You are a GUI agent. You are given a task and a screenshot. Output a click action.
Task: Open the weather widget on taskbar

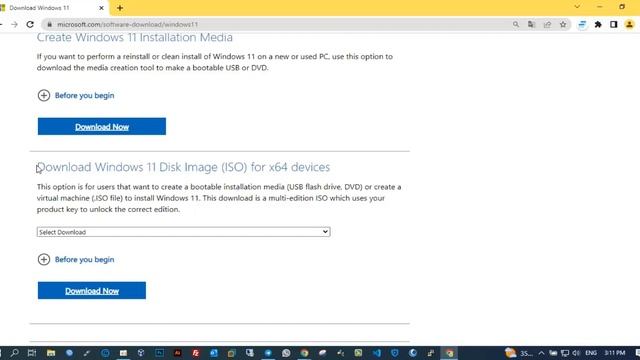tap(518, 353)
